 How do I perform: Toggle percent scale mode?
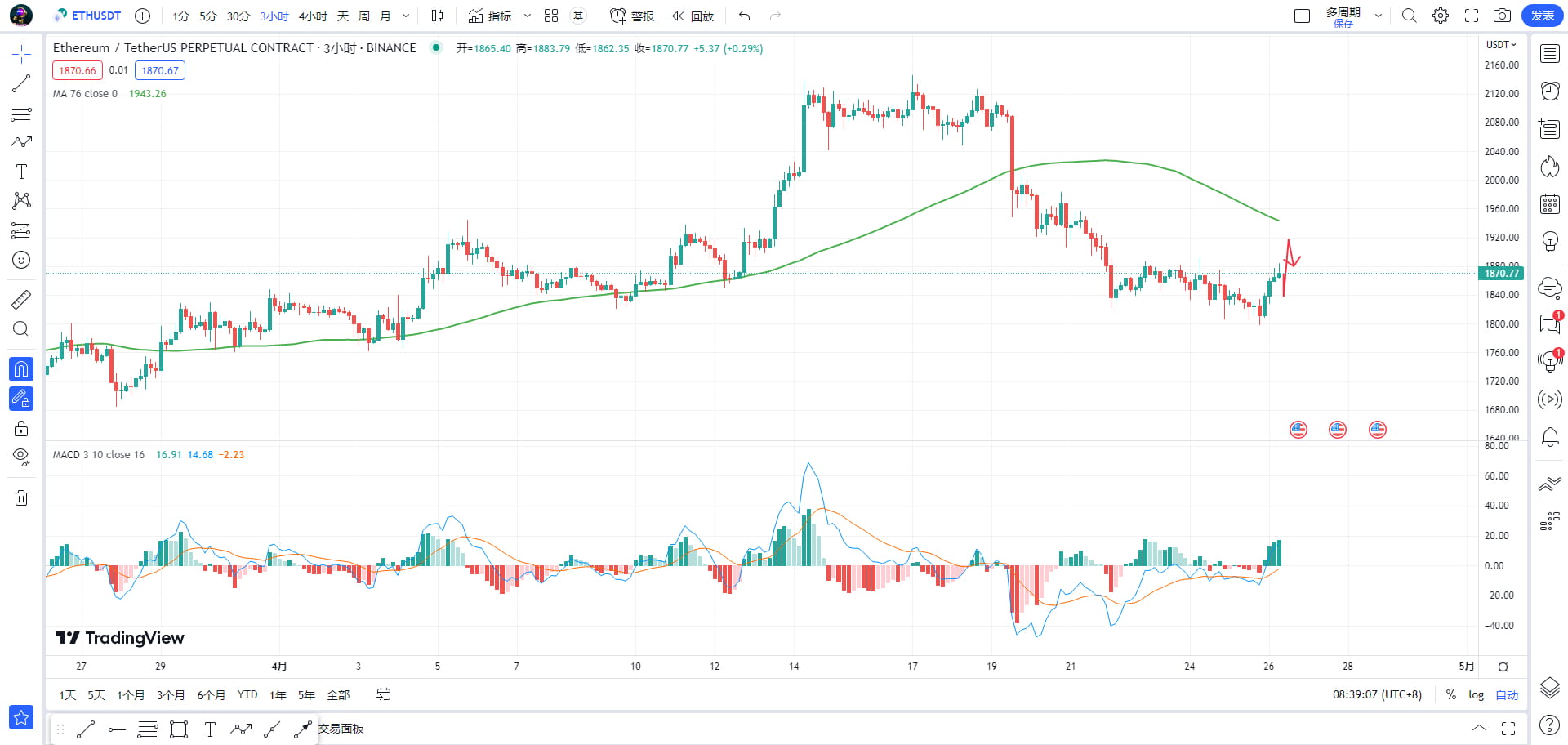click(1451, 695)
